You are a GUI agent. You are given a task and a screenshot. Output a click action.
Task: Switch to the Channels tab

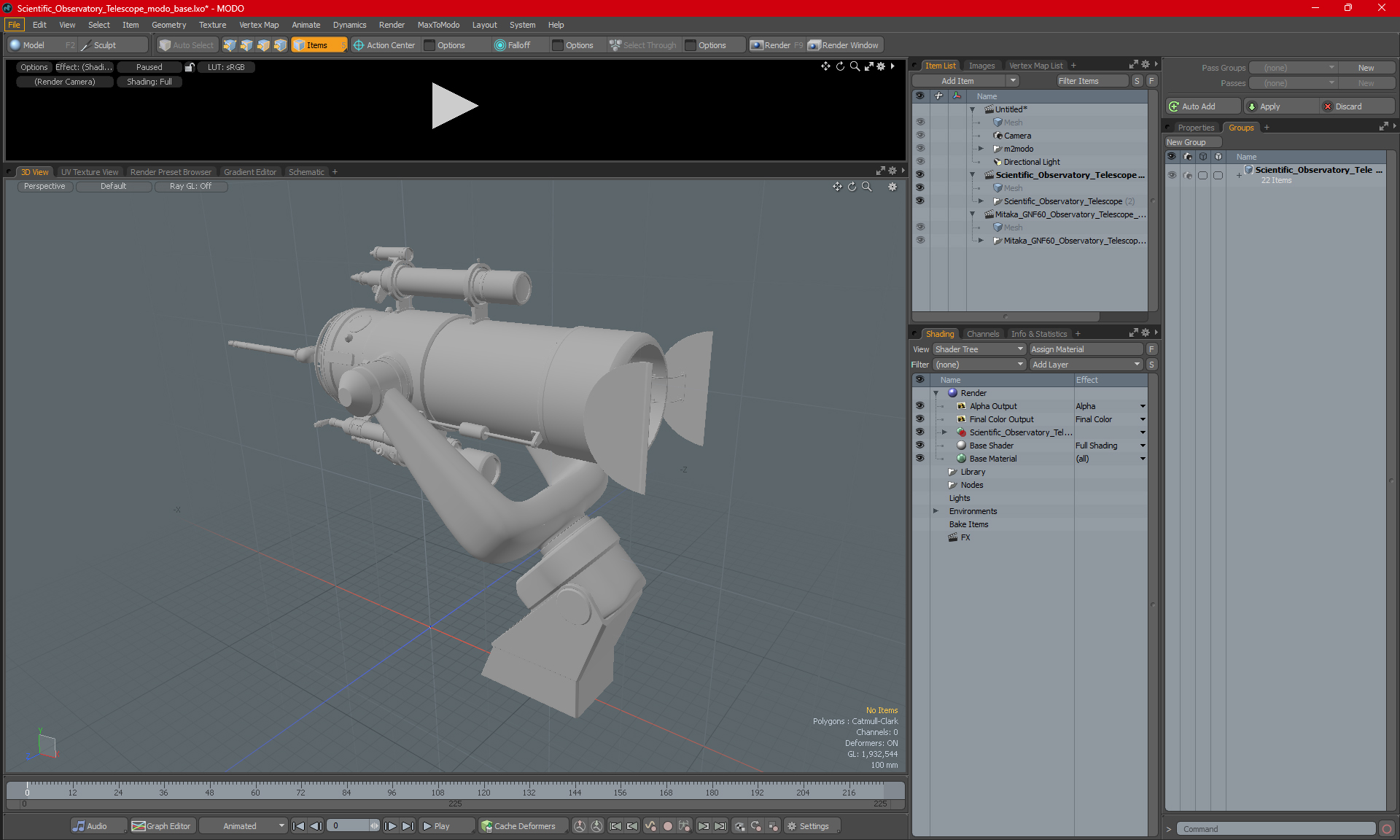(983, 334)
